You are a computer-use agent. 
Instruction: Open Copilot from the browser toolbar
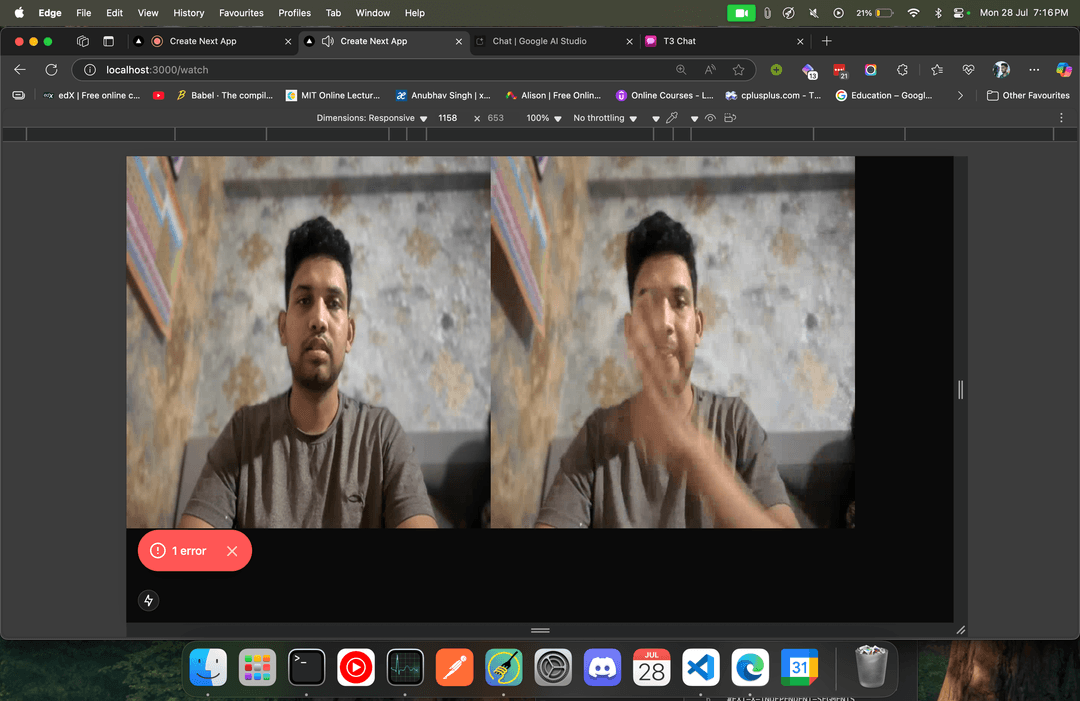1064,70
